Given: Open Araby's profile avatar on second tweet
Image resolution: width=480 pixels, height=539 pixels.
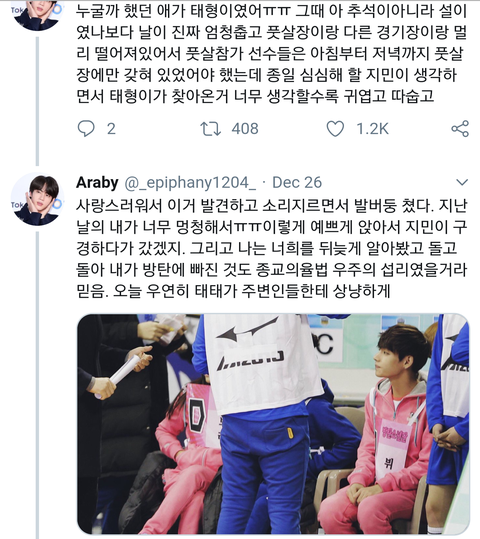Looking at the screenshot, I should pyautogui.click(x=38, y=199).
